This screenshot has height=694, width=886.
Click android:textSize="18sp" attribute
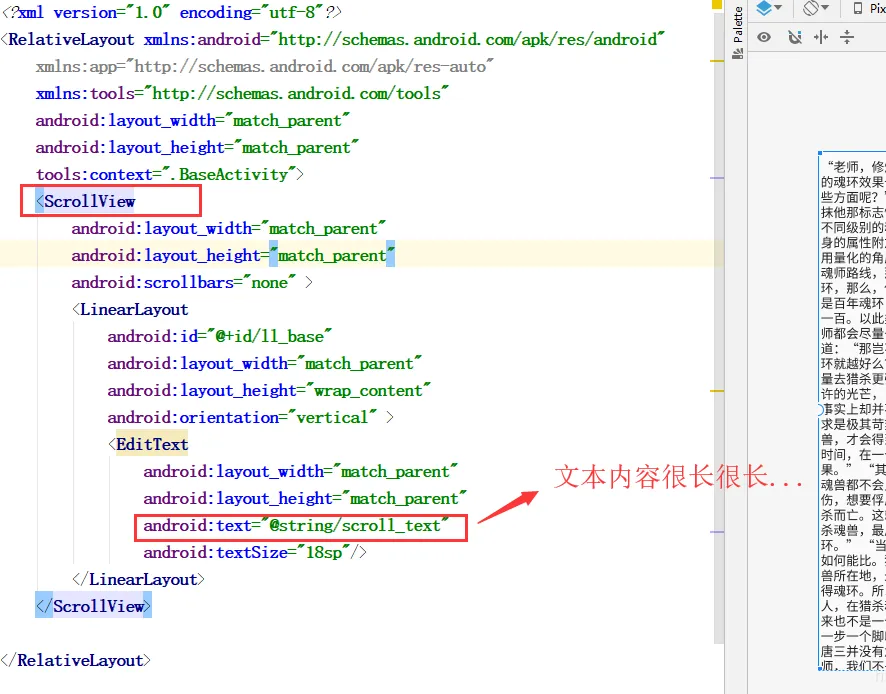[247, 552]
